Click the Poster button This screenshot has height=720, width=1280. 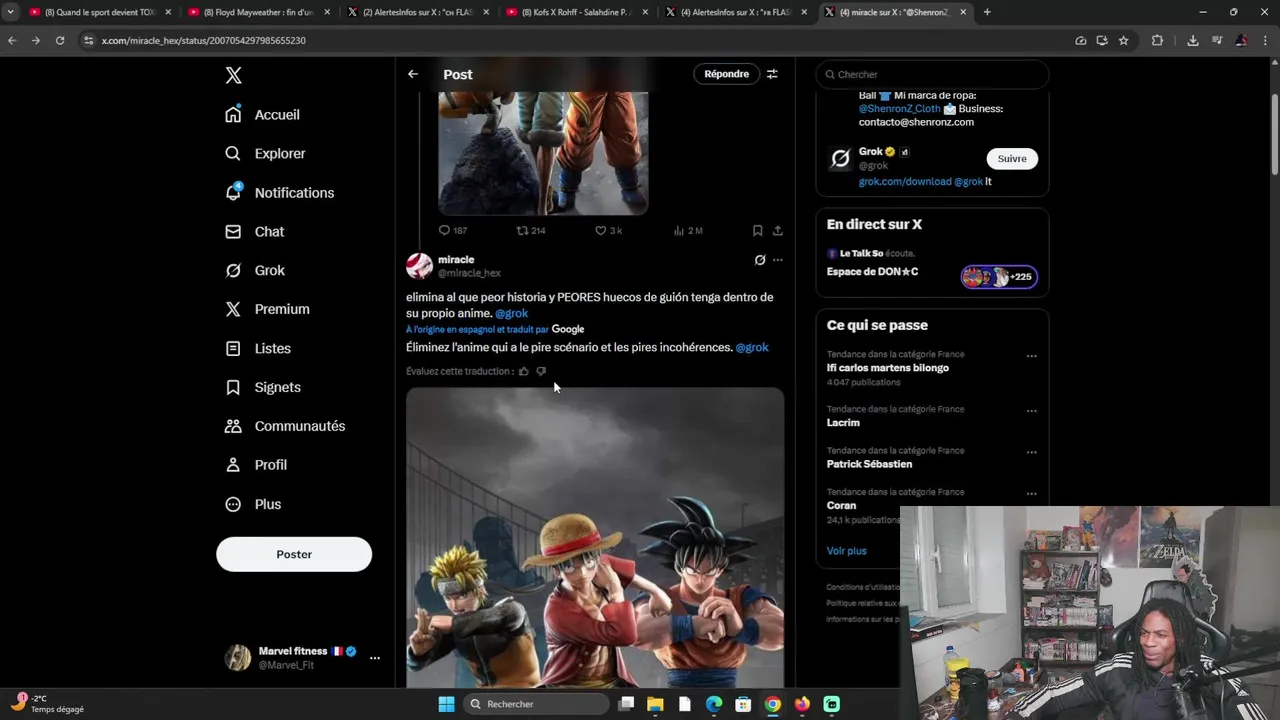(294, 554)
